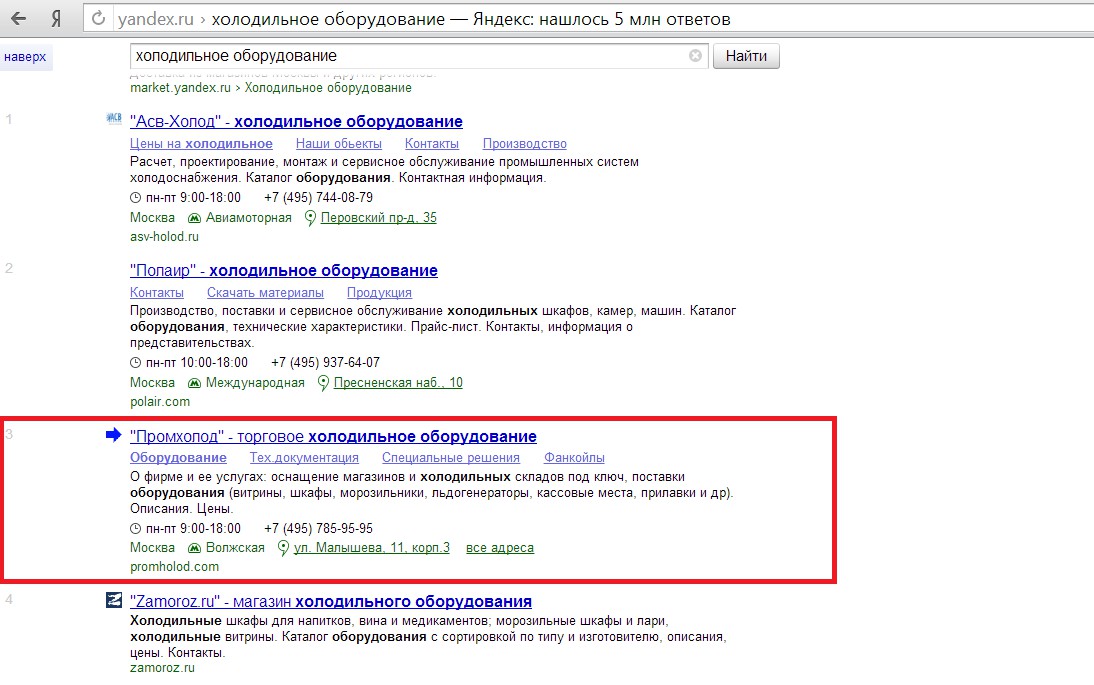
Task: Open the "Асв-Холод" result title
Action: (296, 121)
